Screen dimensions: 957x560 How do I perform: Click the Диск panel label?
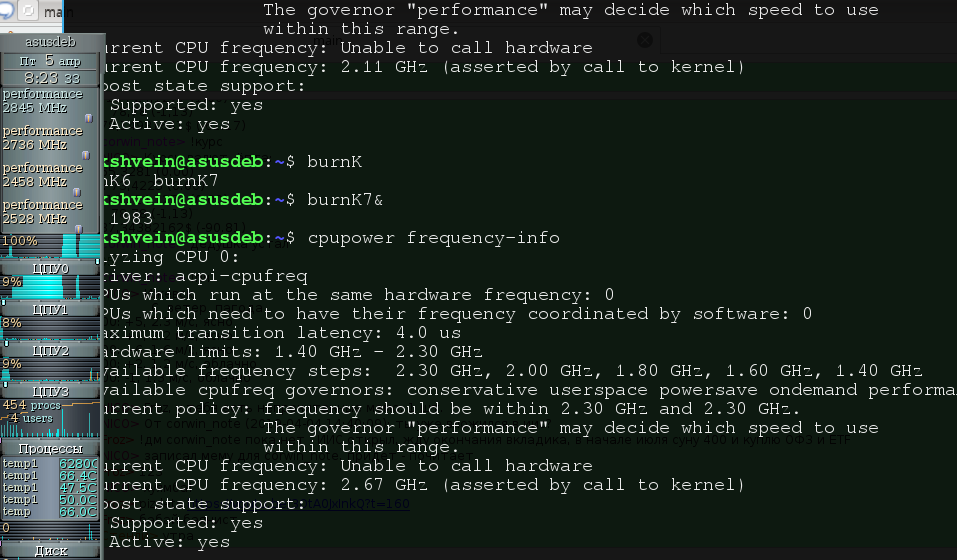pyautogui.click(x=50, y=551)
